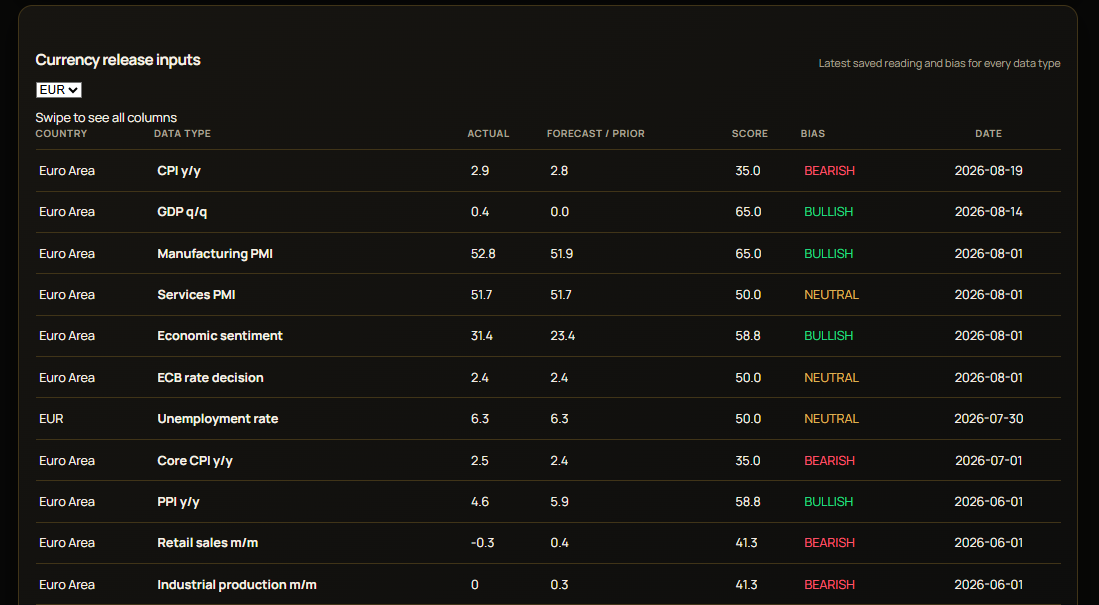
Task: Click the 2026-08-14 date cell
Action: coord(988,212)
